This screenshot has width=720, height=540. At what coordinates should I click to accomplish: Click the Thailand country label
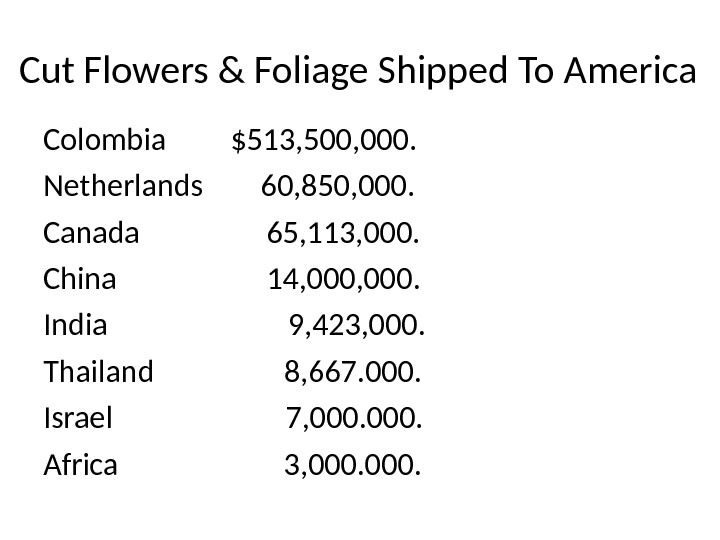99,372
